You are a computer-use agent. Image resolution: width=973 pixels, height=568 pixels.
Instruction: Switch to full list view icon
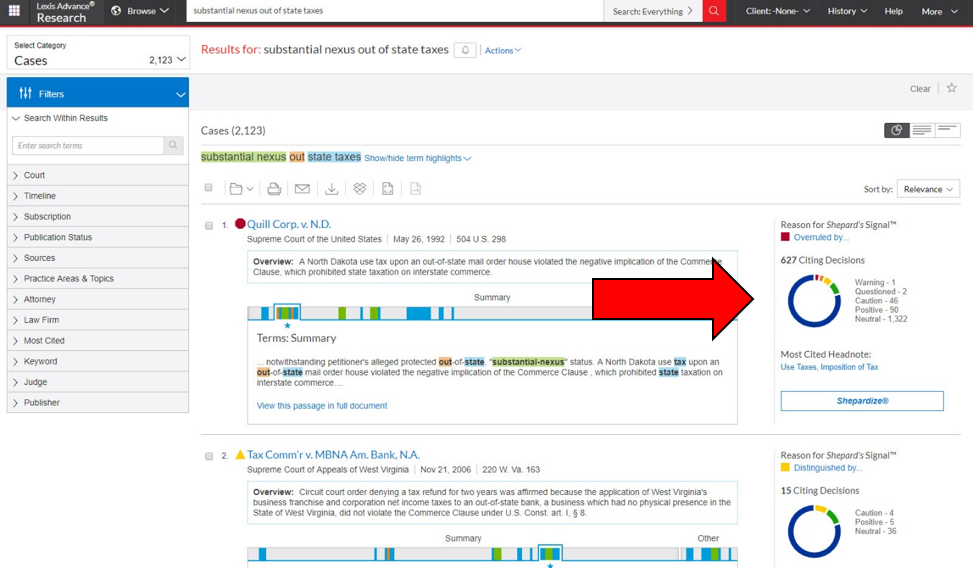(922, 130)
